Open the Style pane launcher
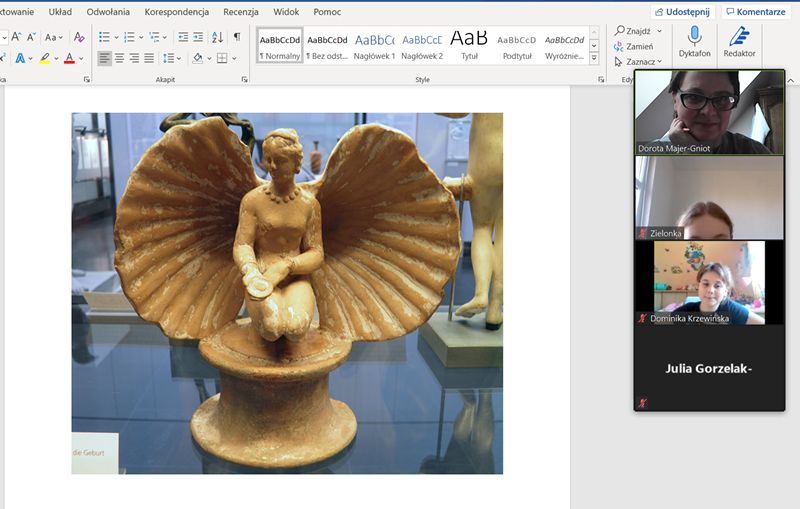 (x=601, y=80)
